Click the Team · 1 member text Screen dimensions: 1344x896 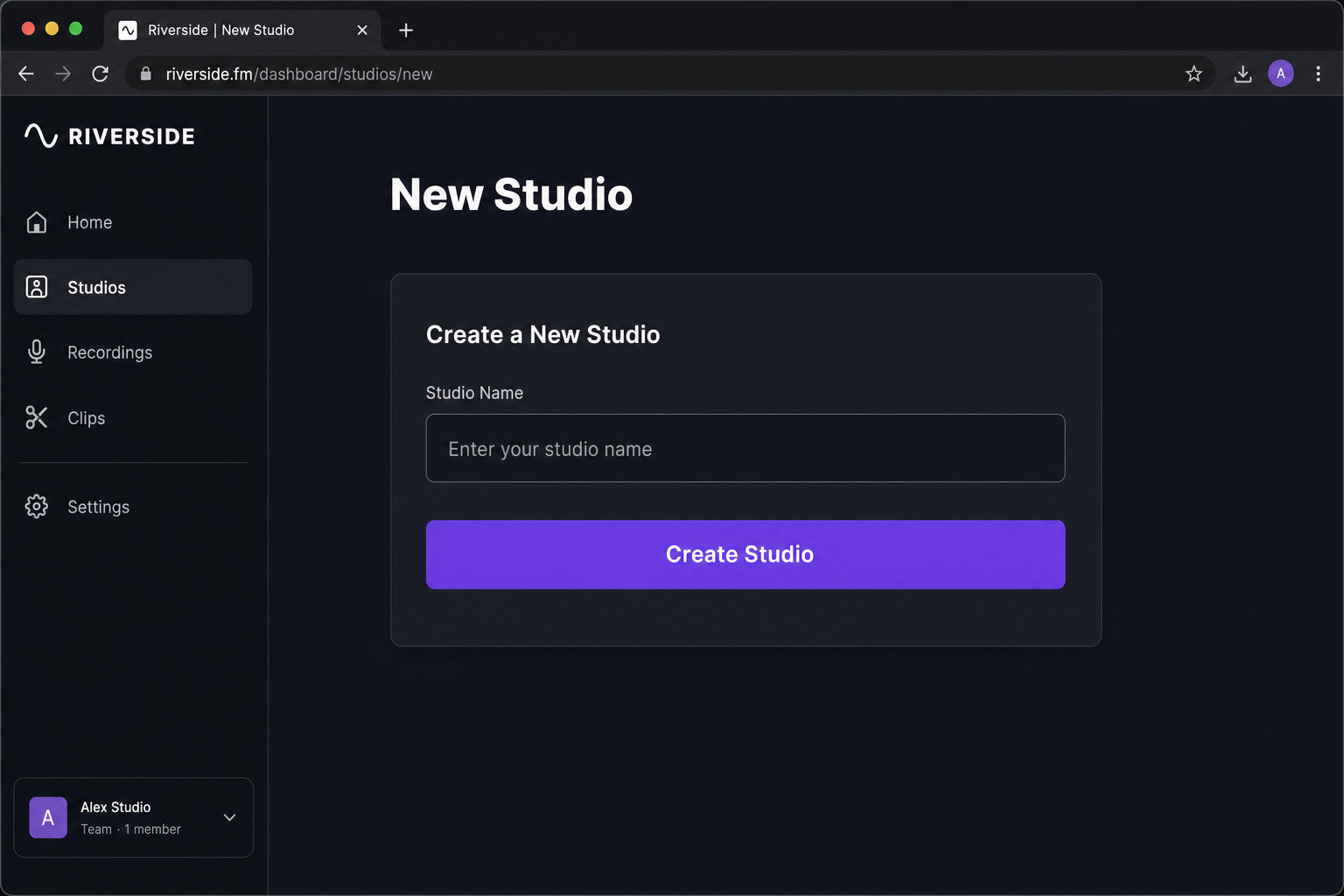[130, 829]
